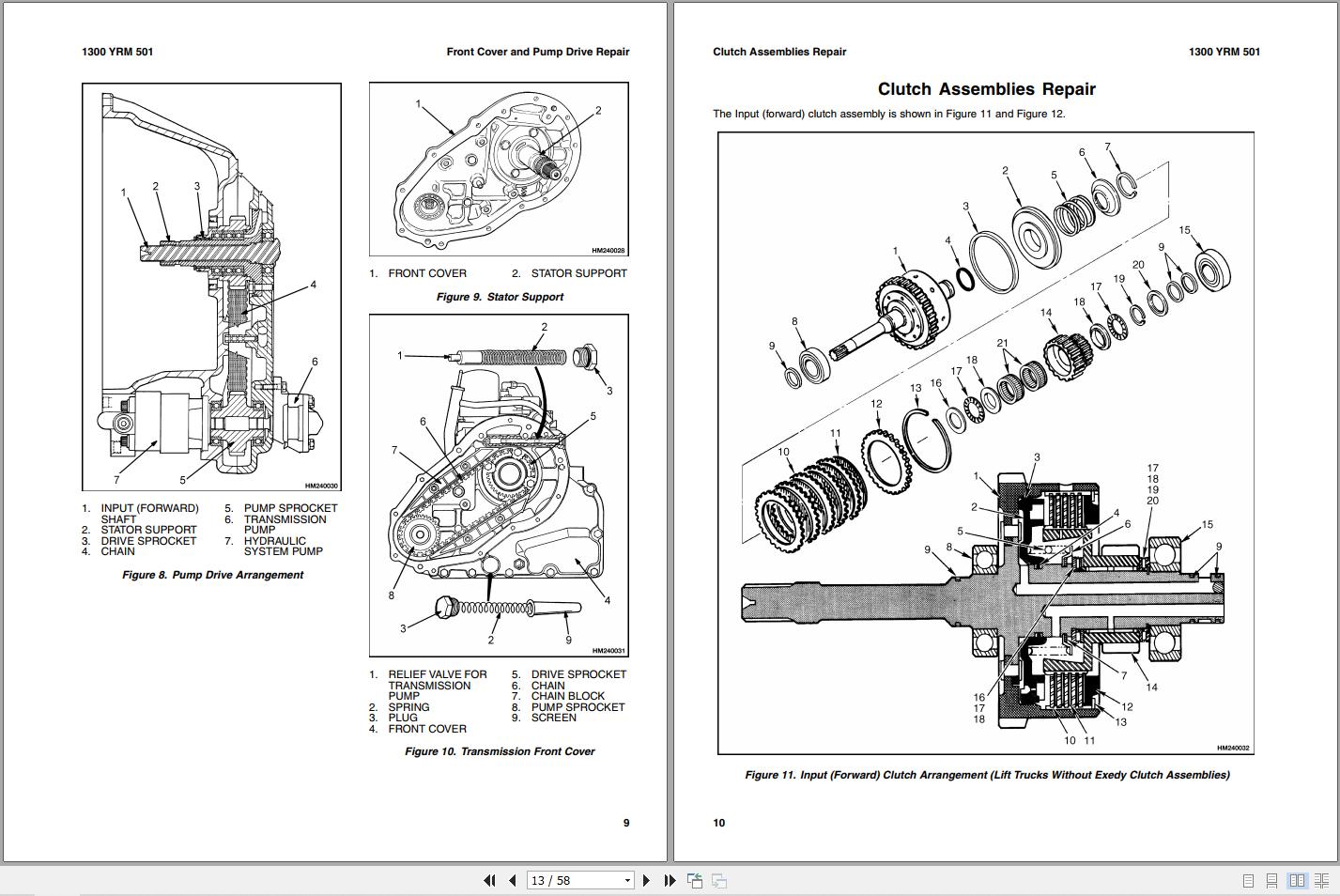Go to the previous page
The width and height of the screenshot is (1340, 896).
pos(512,880)
